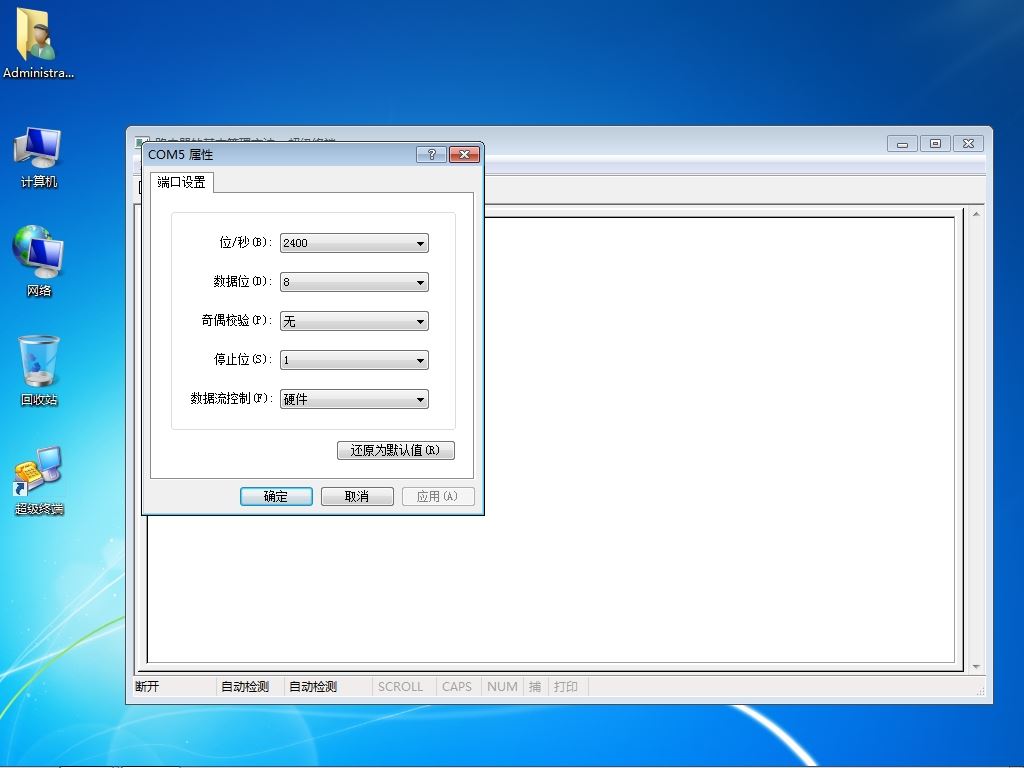
Task: Close the HyperTerminal main window
Action: click(968, 144)
